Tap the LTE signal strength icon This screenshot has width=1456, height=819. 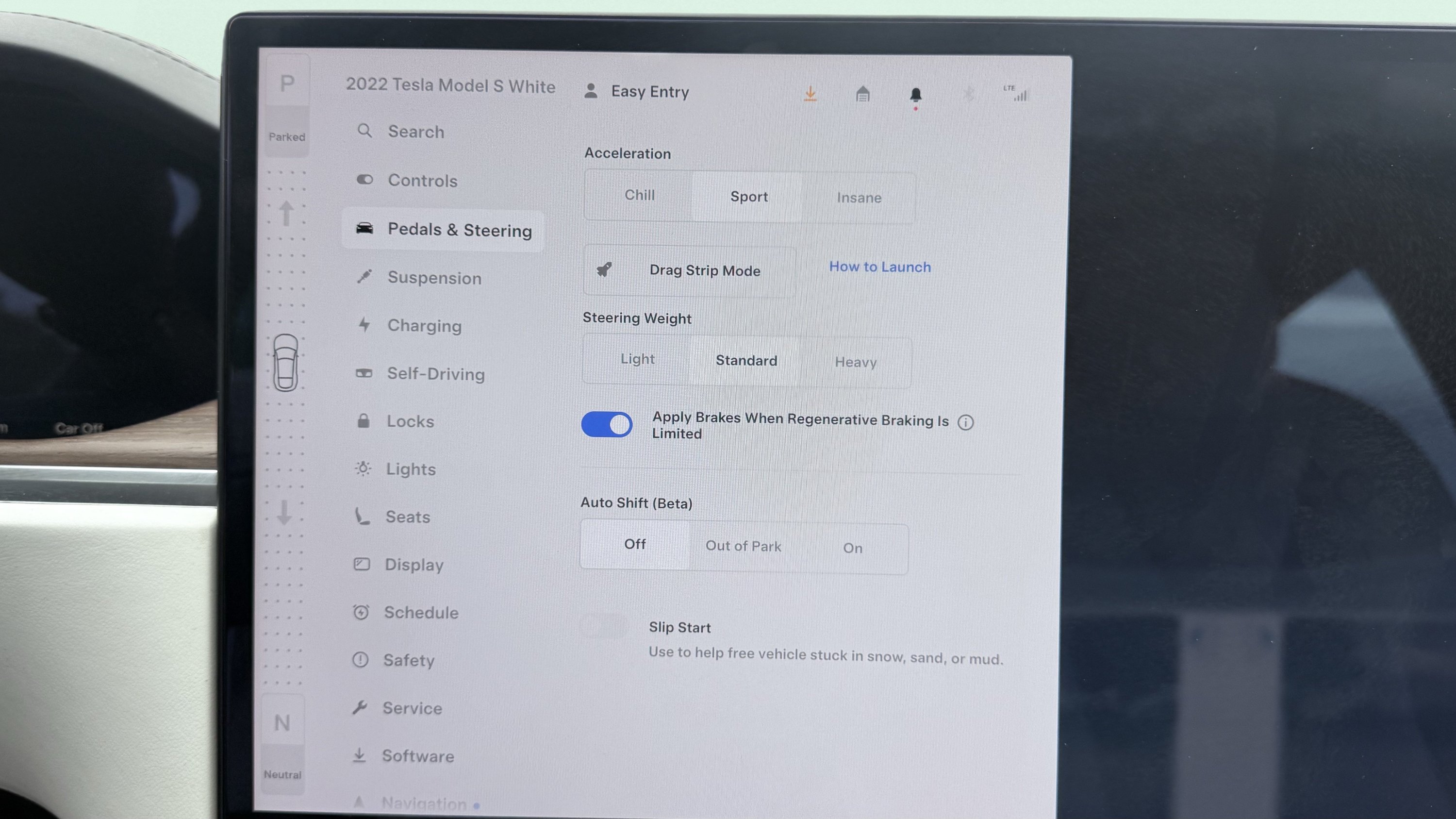click(1016, 93)
